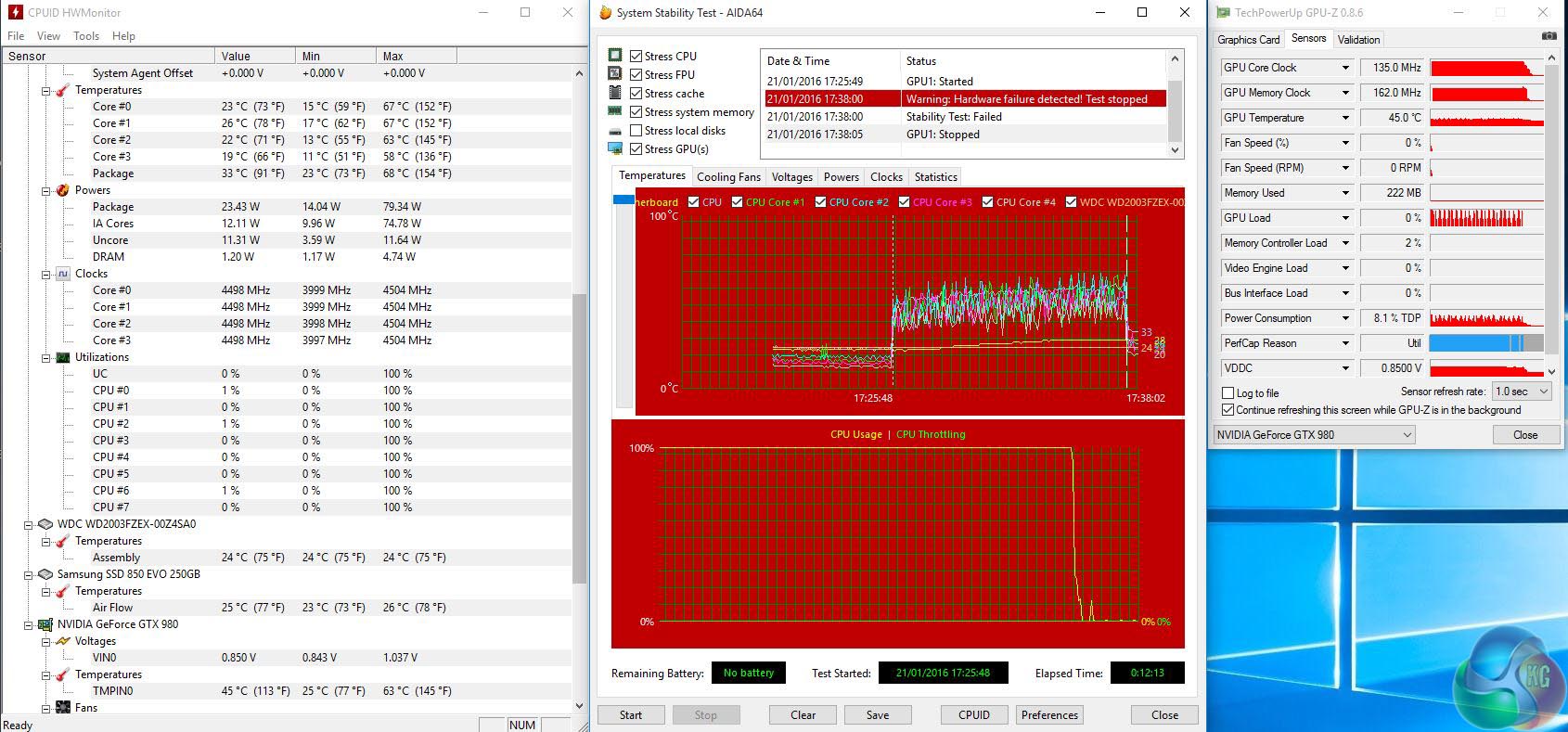
Task: Click the monitor icon beside Stress GPU(s)
Action: tap(614, 148)
